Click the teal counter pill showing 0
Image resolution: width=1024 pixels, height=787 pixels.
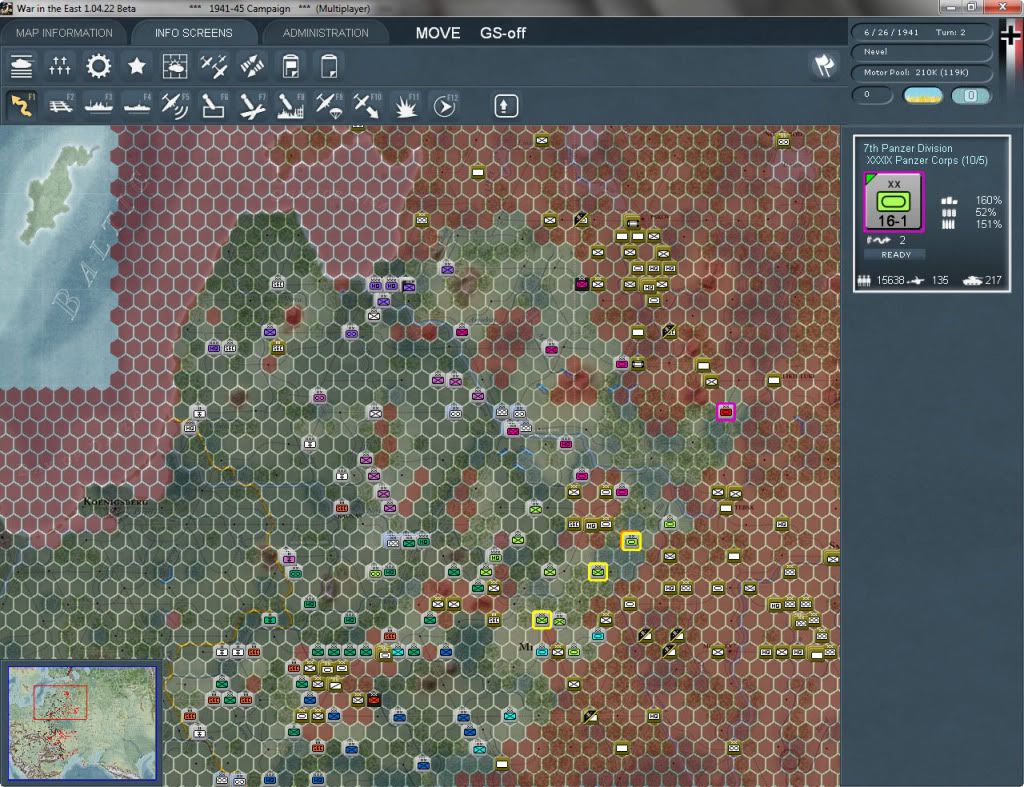[970, 95]
